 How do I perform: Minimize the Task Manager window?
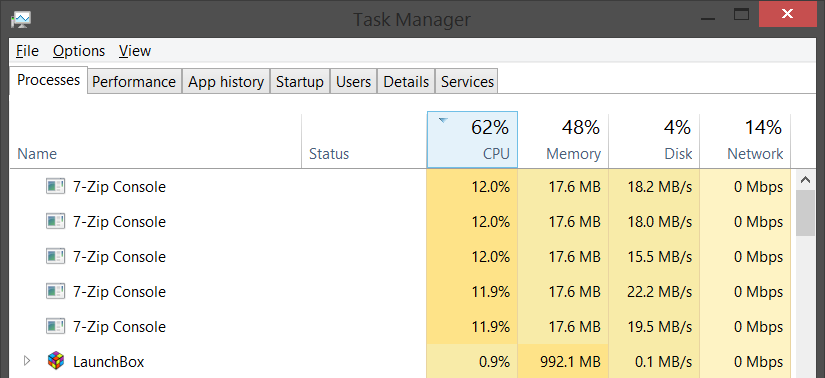tap(708, 18)
